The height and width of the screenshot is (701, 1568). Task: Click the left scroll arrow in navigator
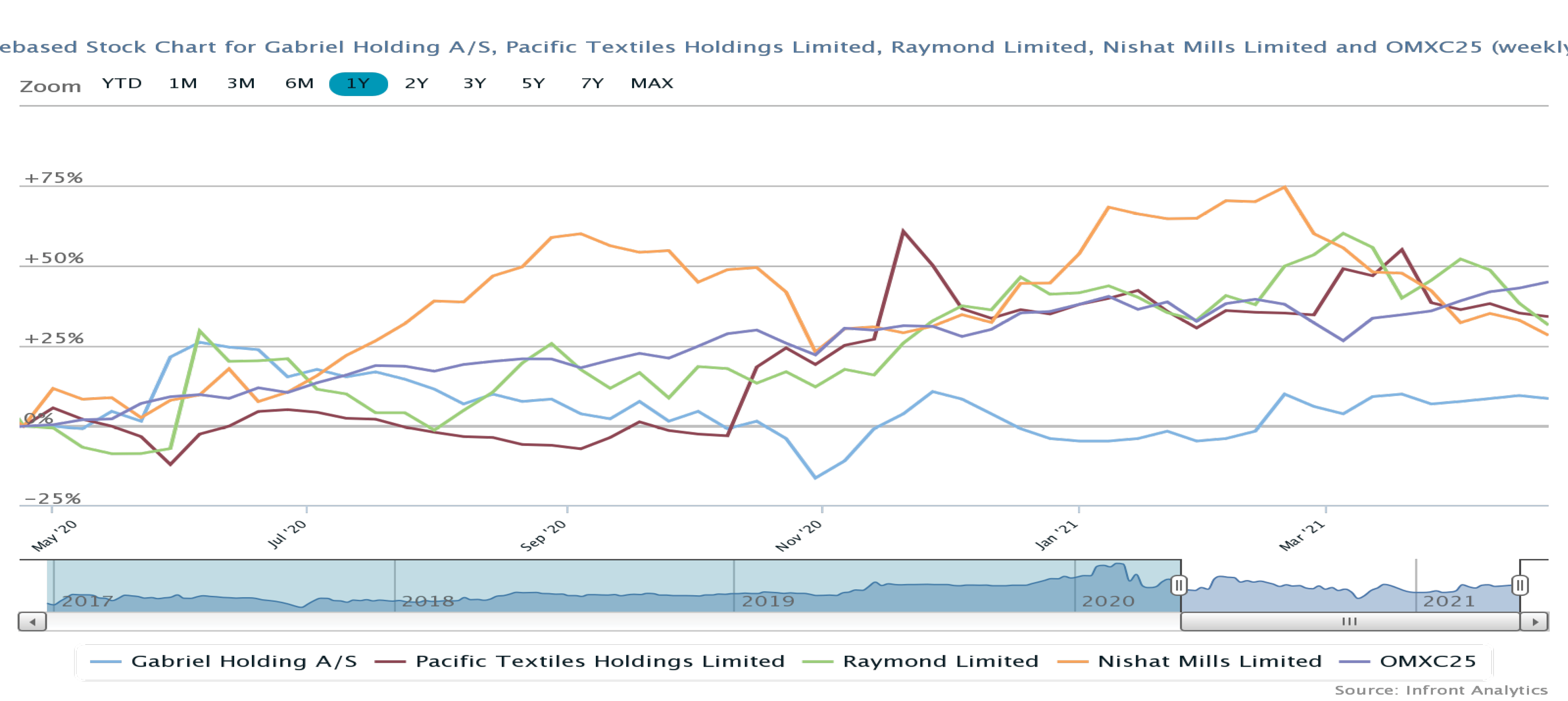(x=32, y=622)
